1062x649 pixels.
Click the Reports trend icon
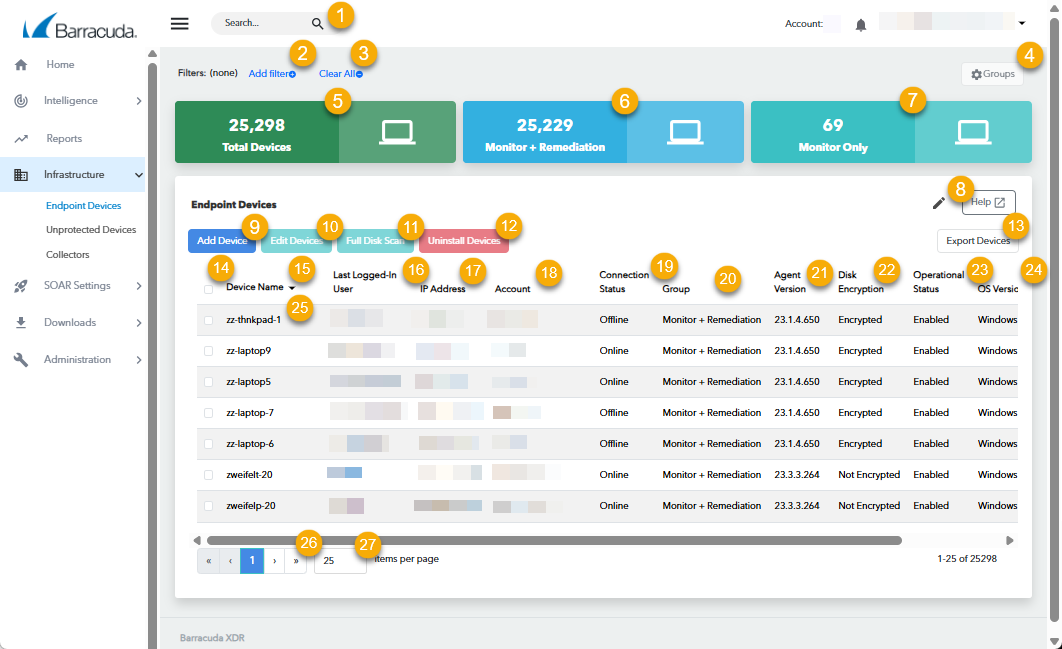pyautogui.click(x=21, y=139)
